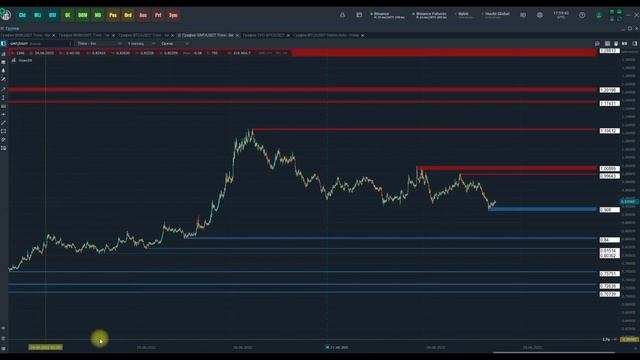Click the bottom horizontal chart scrollbar

pyautogui.click(x=553, y=352)
